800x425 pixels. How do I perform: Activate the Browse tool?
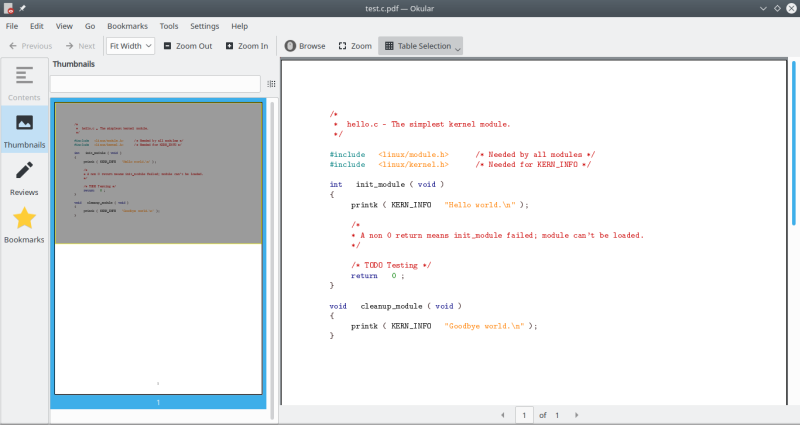pyautogui.click(x=305, y=46)
